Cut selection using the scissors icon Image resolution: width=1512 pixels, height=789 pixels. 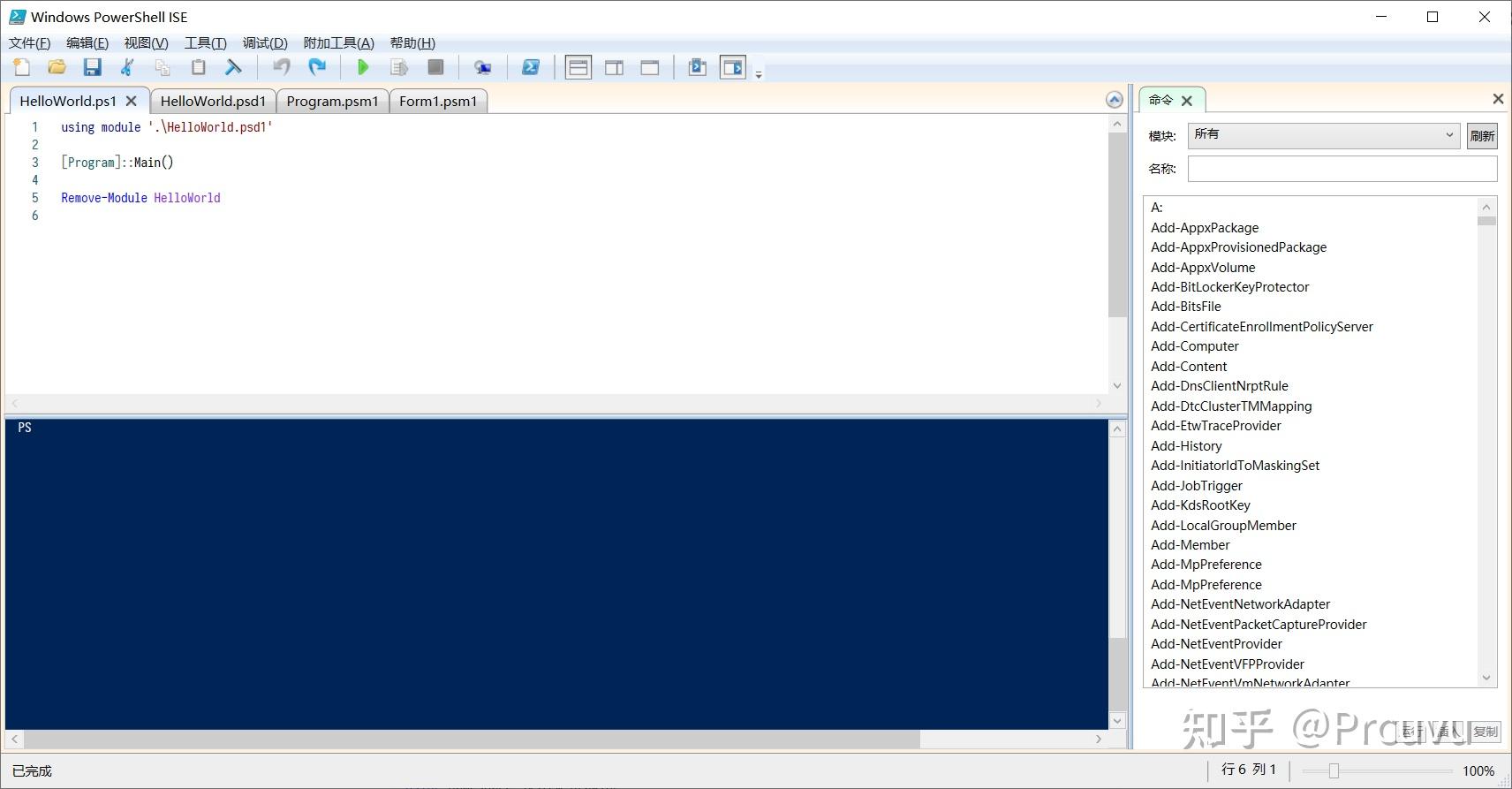[x=128, y=67]
